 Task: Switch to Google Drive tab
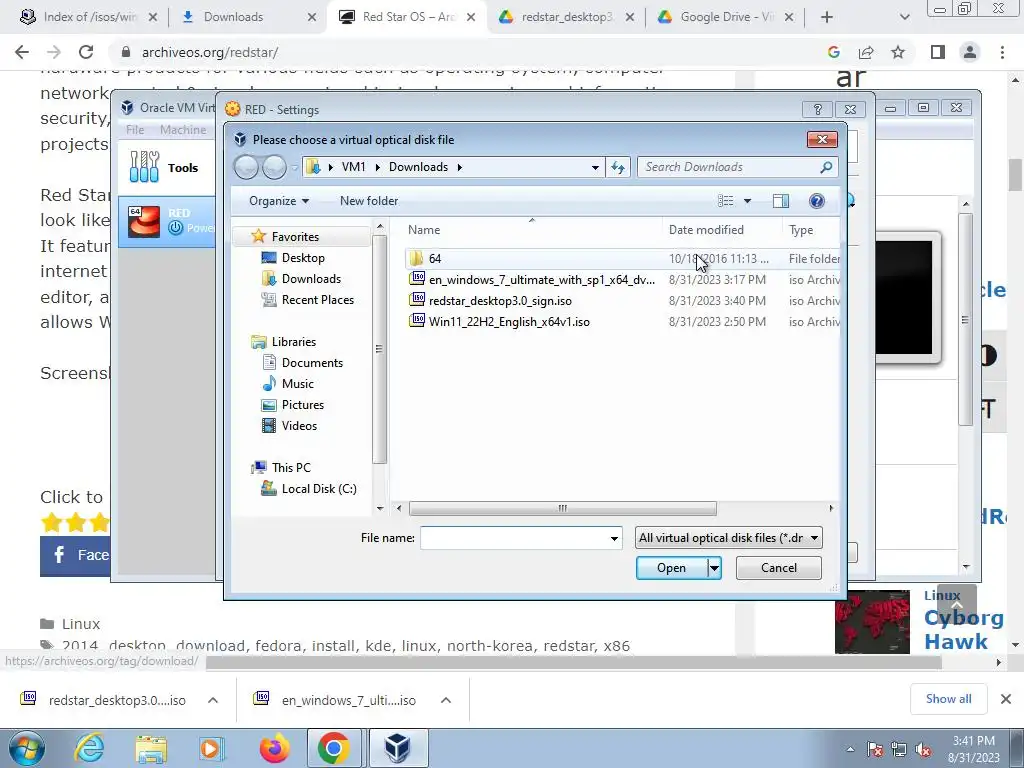pos(726,17)
